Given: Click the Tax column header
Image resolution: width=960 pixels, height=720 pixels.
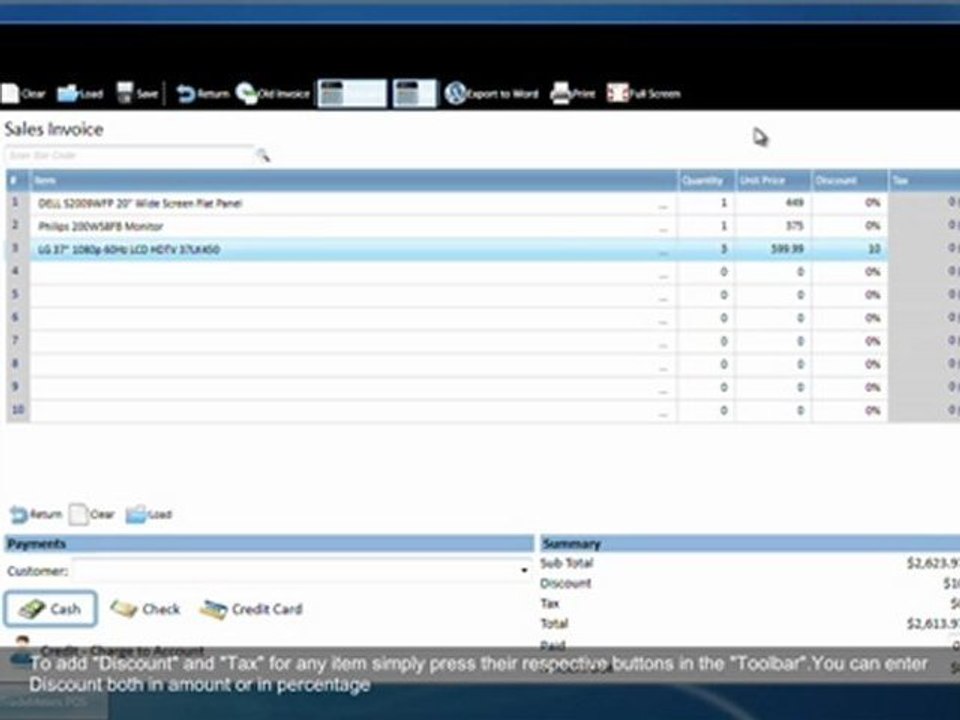Looking at the screenshot, I should tap(924, 181).
